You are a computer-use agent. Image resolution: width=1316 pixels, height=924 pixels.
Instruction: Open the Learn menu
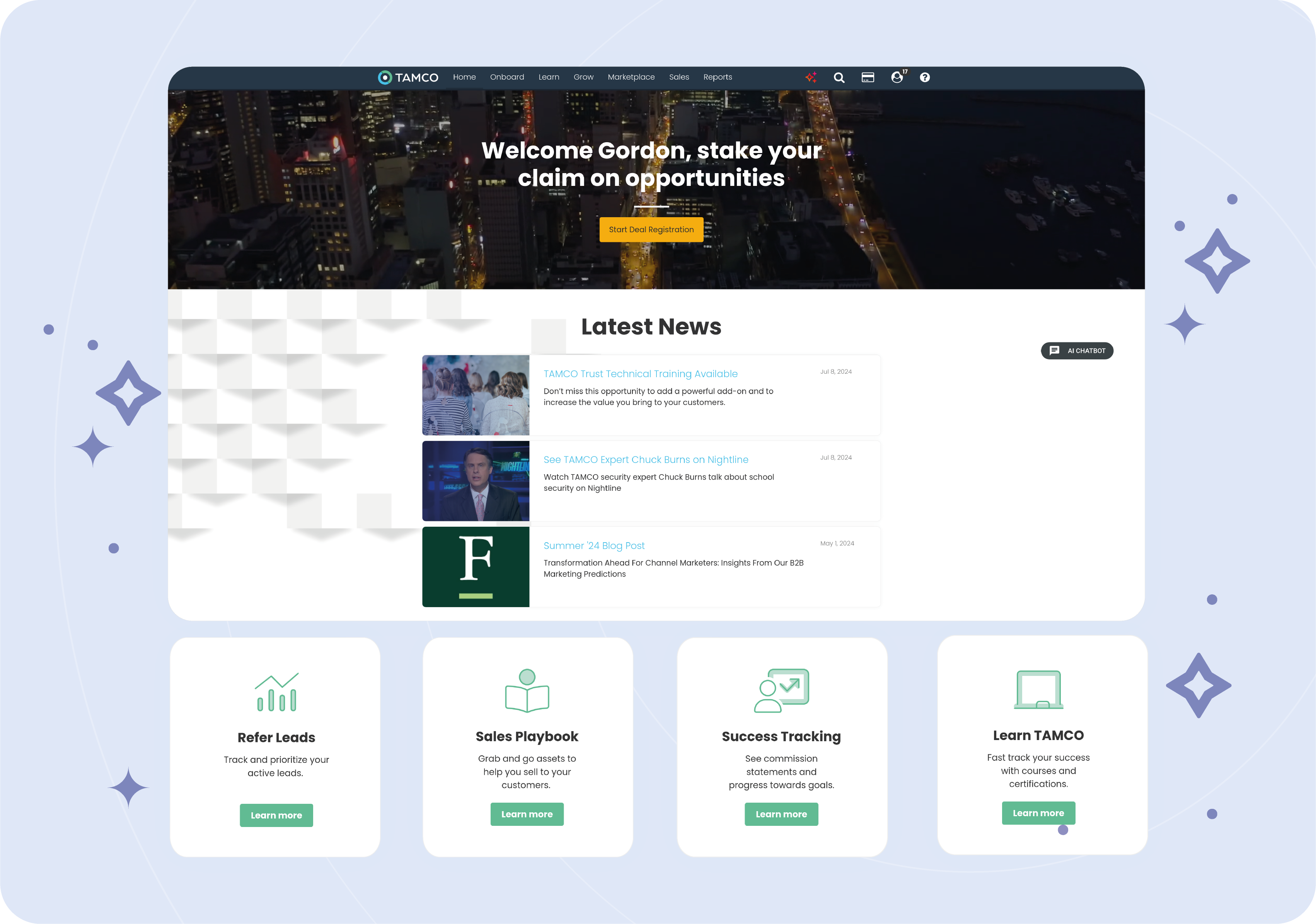click(x=549, y=77)
